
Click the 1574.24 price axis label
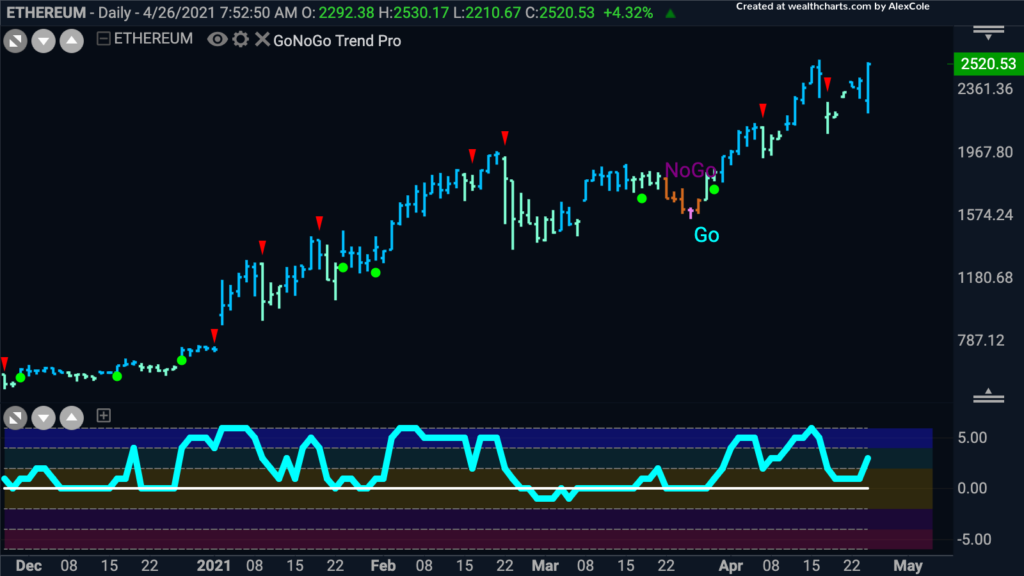click(985, 215)
